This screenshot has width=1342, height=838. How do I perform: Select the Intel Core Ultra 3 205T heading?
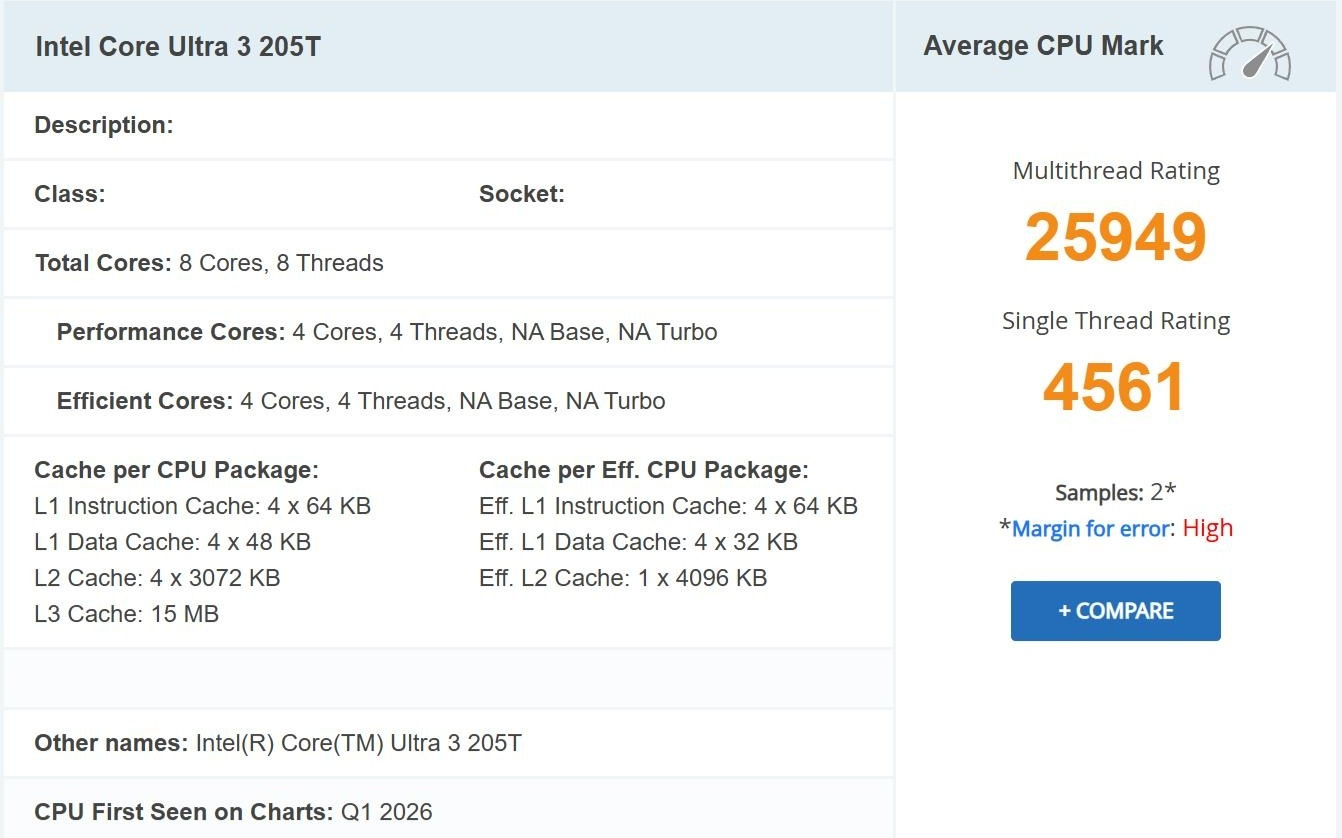178,47
